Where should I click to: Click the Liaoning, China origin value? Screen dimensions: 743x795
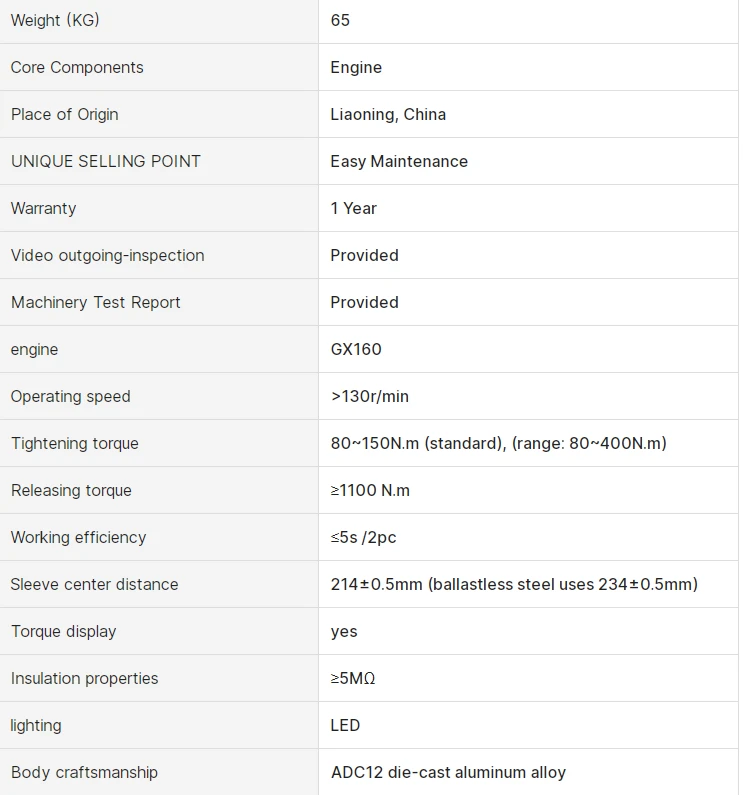(388, 115)
